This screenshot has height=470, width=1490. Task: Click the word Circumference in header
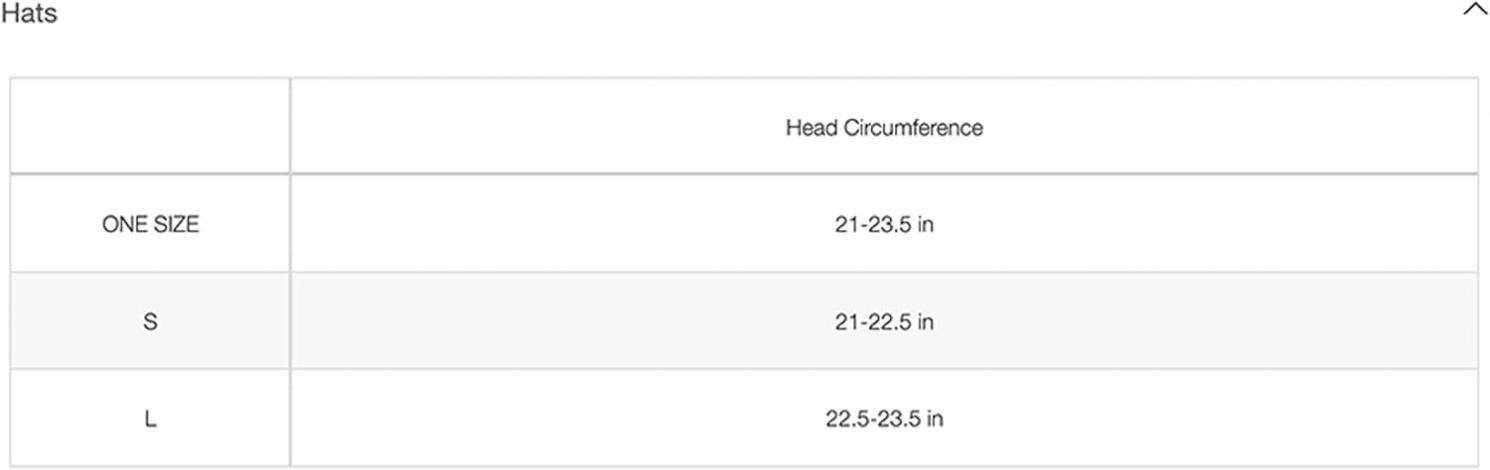pyautogui.click(x=911, y=128)
